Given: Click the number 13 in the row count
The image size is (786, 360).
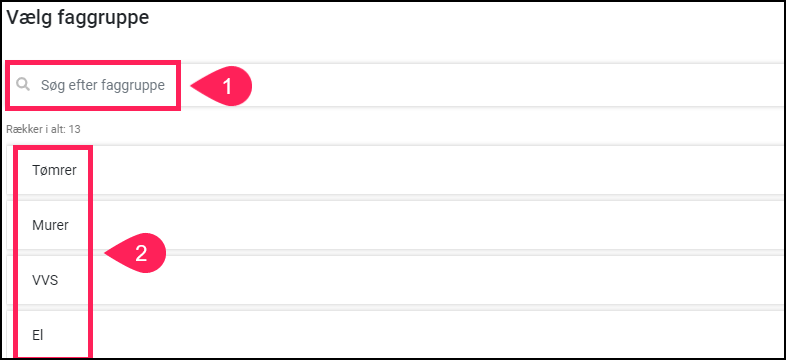Looking at the screenshot, I should pos(75,129).
